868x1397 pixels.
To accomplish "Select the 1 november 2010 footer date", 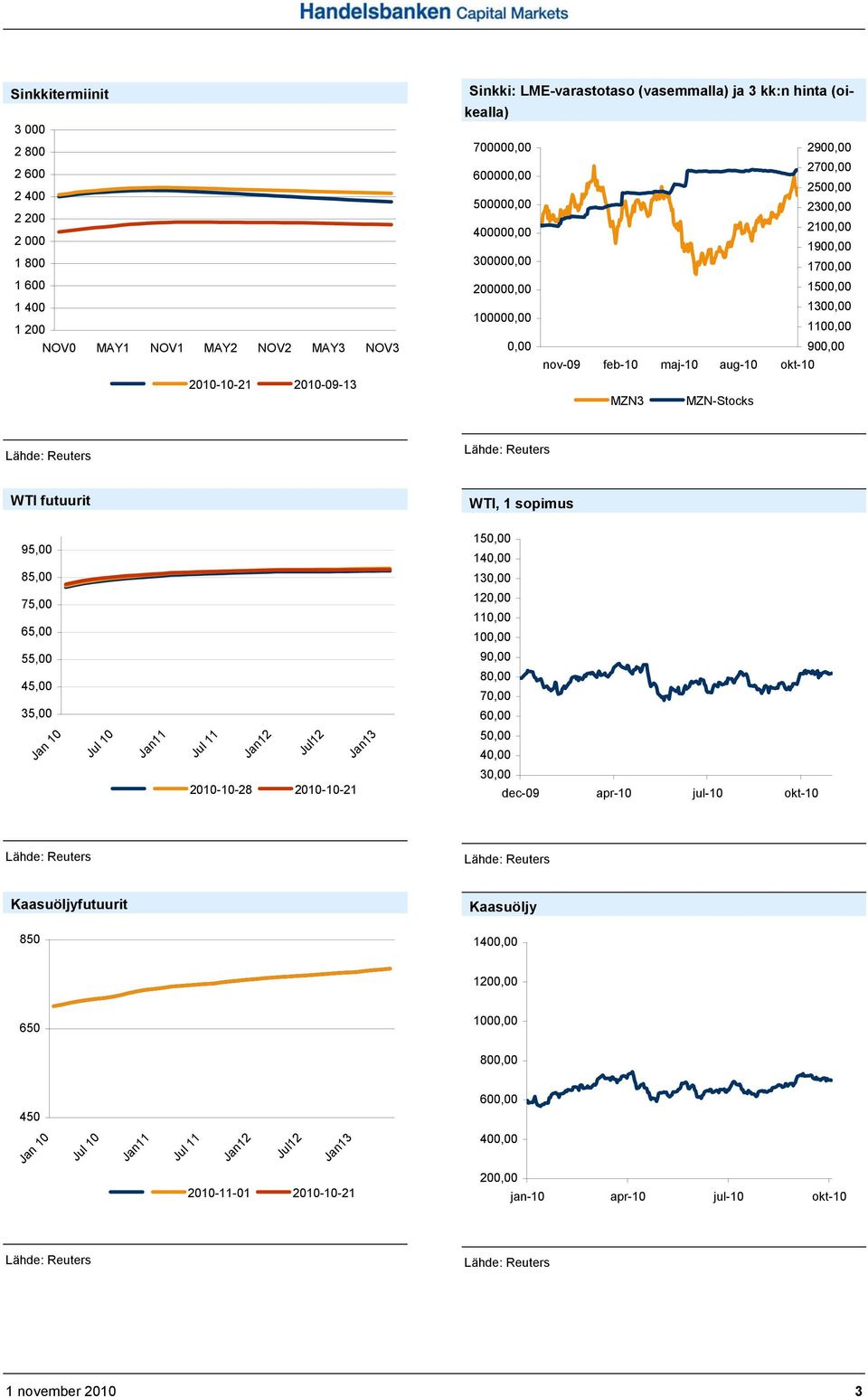I will tap(61, 1391).
